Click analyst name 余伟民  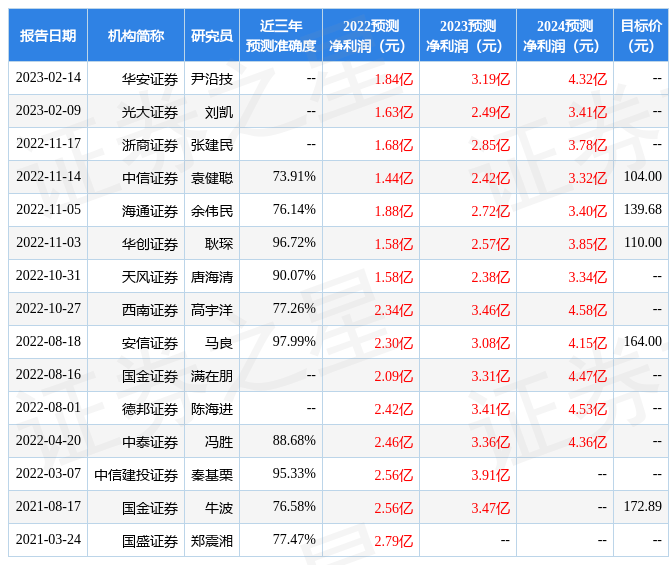tap(212, 210)
